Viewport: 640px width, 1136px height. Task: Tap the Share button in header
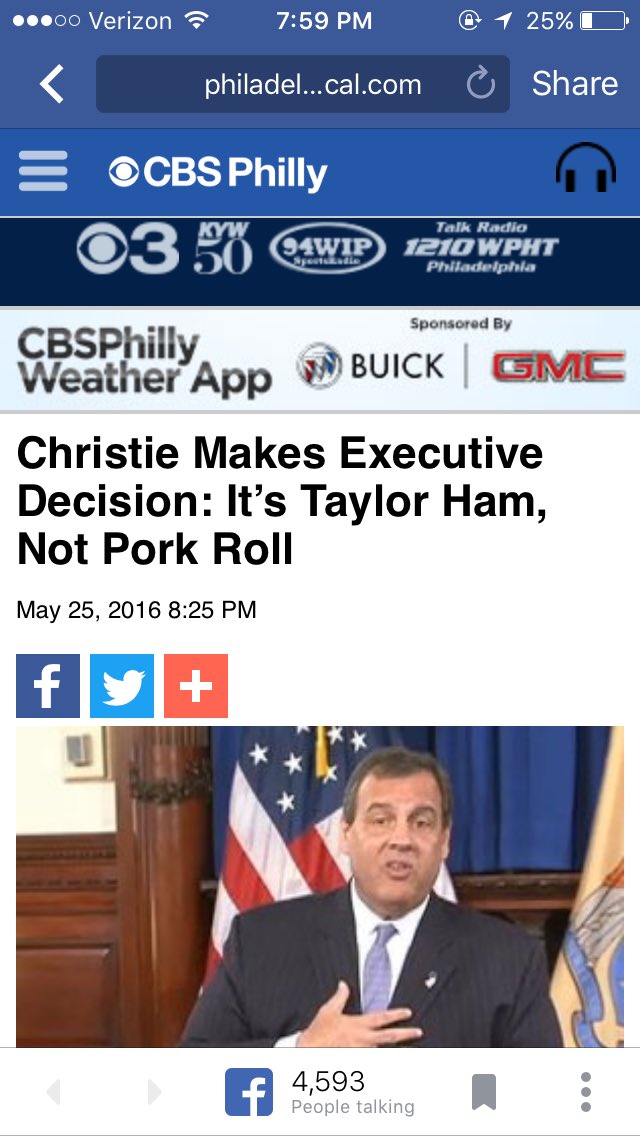coord(575,84)
